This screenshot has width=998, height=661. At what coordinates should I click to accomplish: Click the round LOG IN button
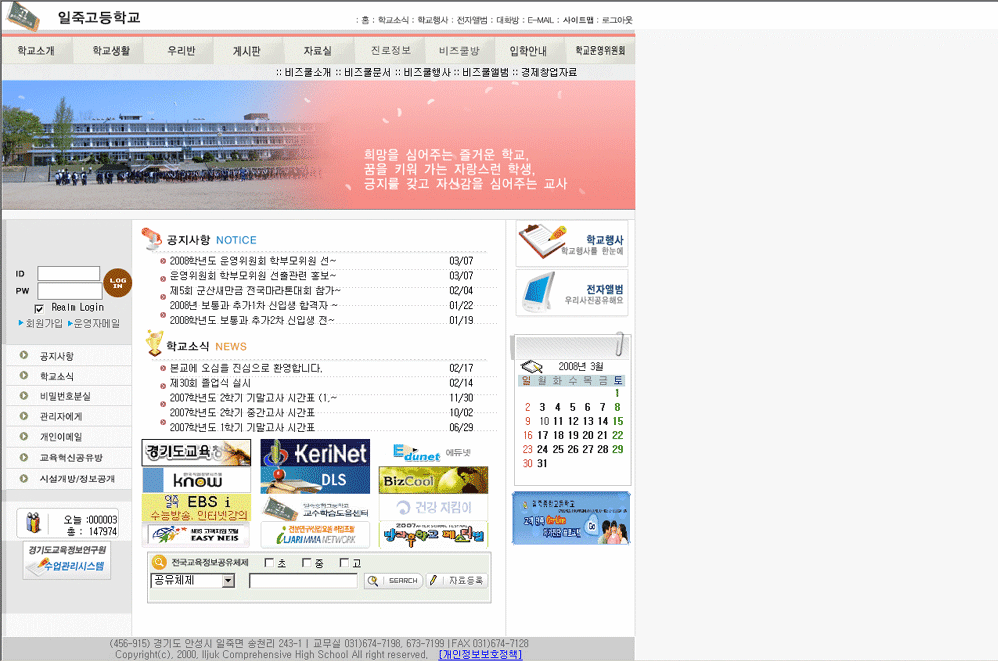pyautogui.click(x=117, y=283)
